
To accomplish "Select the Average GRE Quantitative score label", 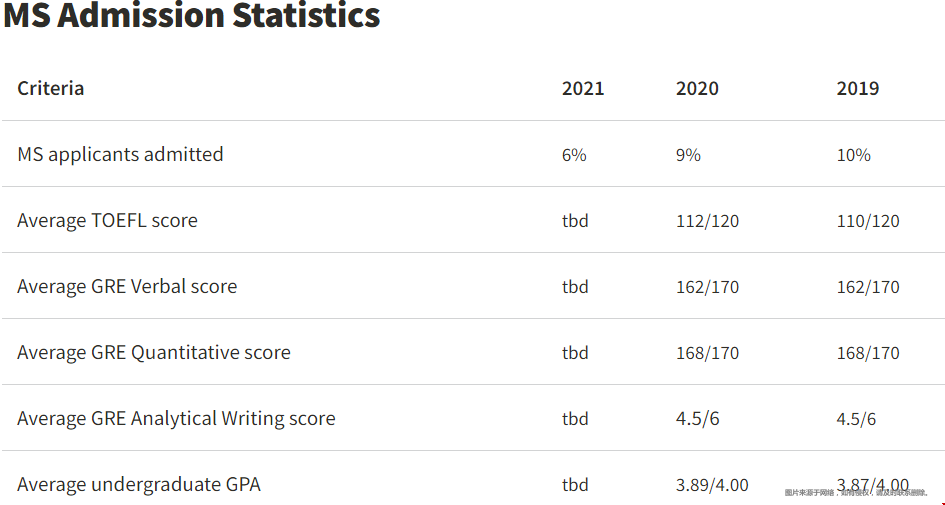I will (154, 353).
